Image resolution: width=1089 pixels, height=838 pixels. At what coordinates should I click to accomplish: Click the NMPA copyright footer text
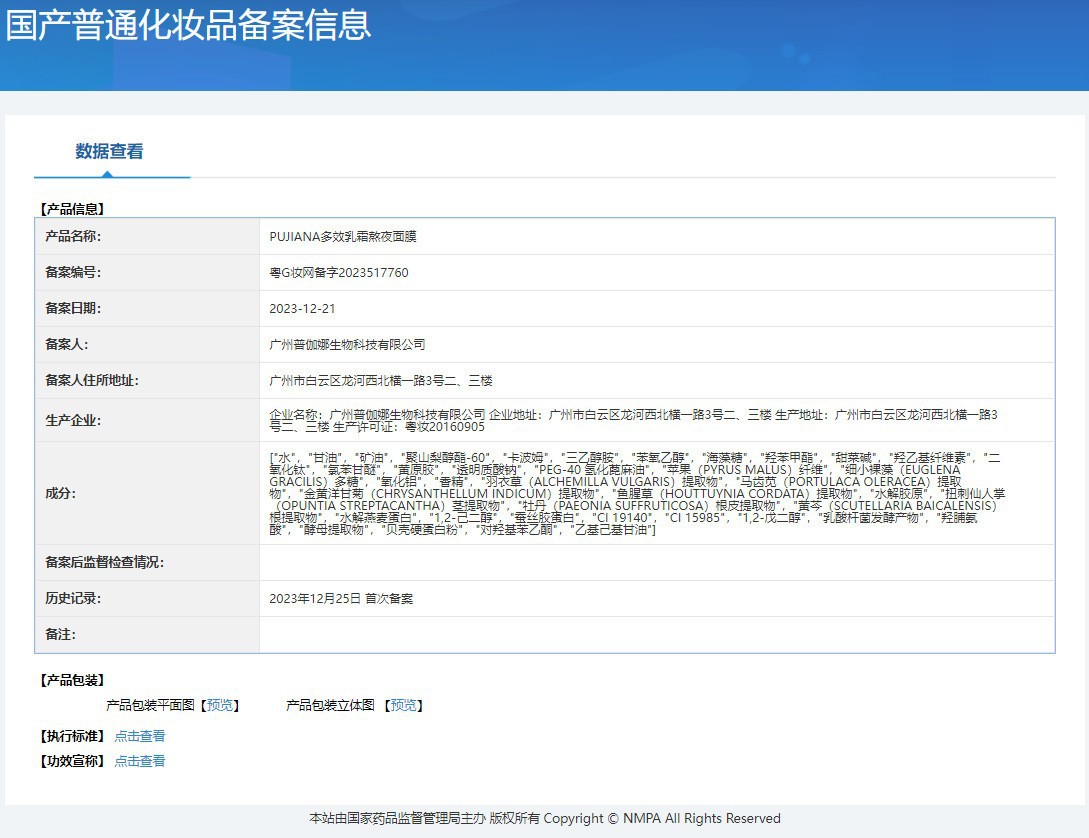544,819
